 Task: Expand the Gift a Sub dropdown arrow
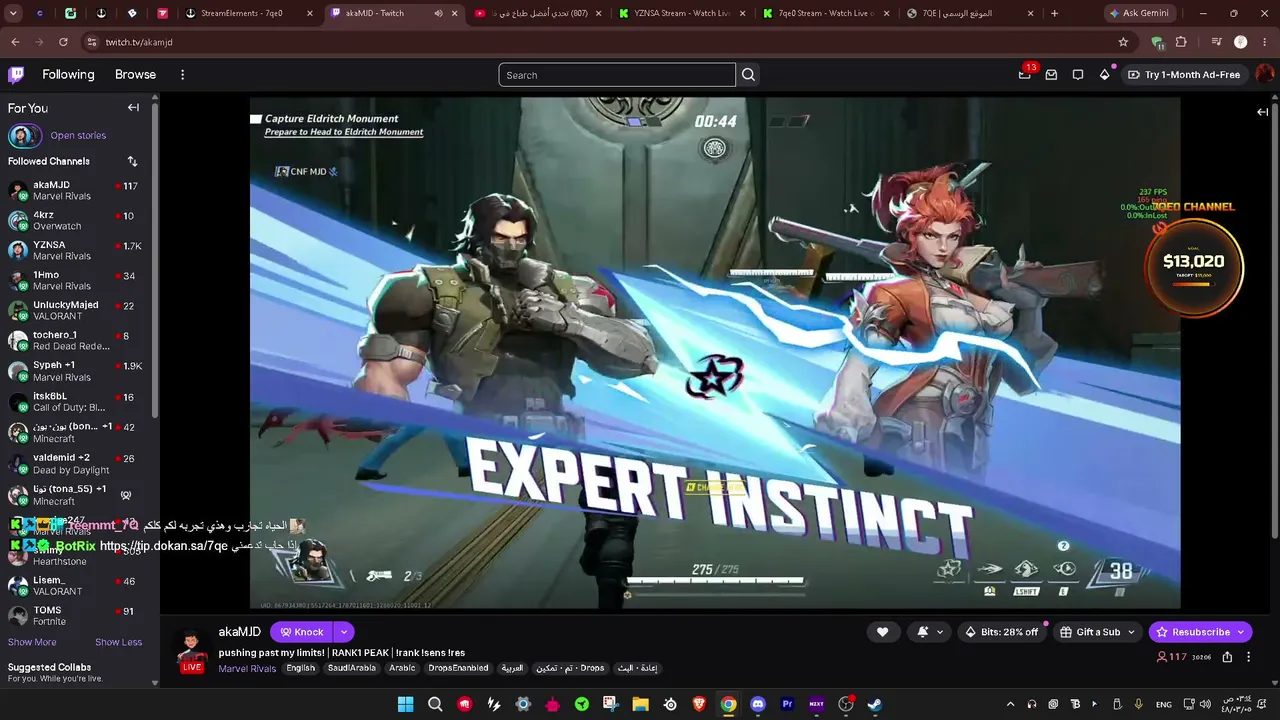[x=1132, y=632]
